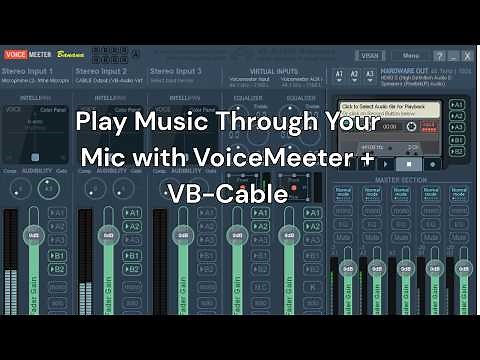480x360 pixels.
Task: Click the VIRTUAL INPUTS heading
Action: coord(274,71)
